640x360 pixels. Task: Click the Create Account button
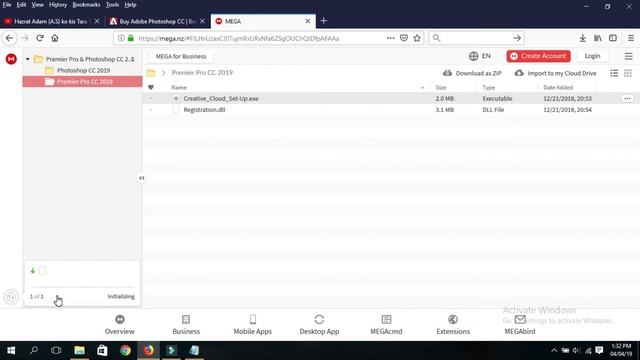(538, 56)
